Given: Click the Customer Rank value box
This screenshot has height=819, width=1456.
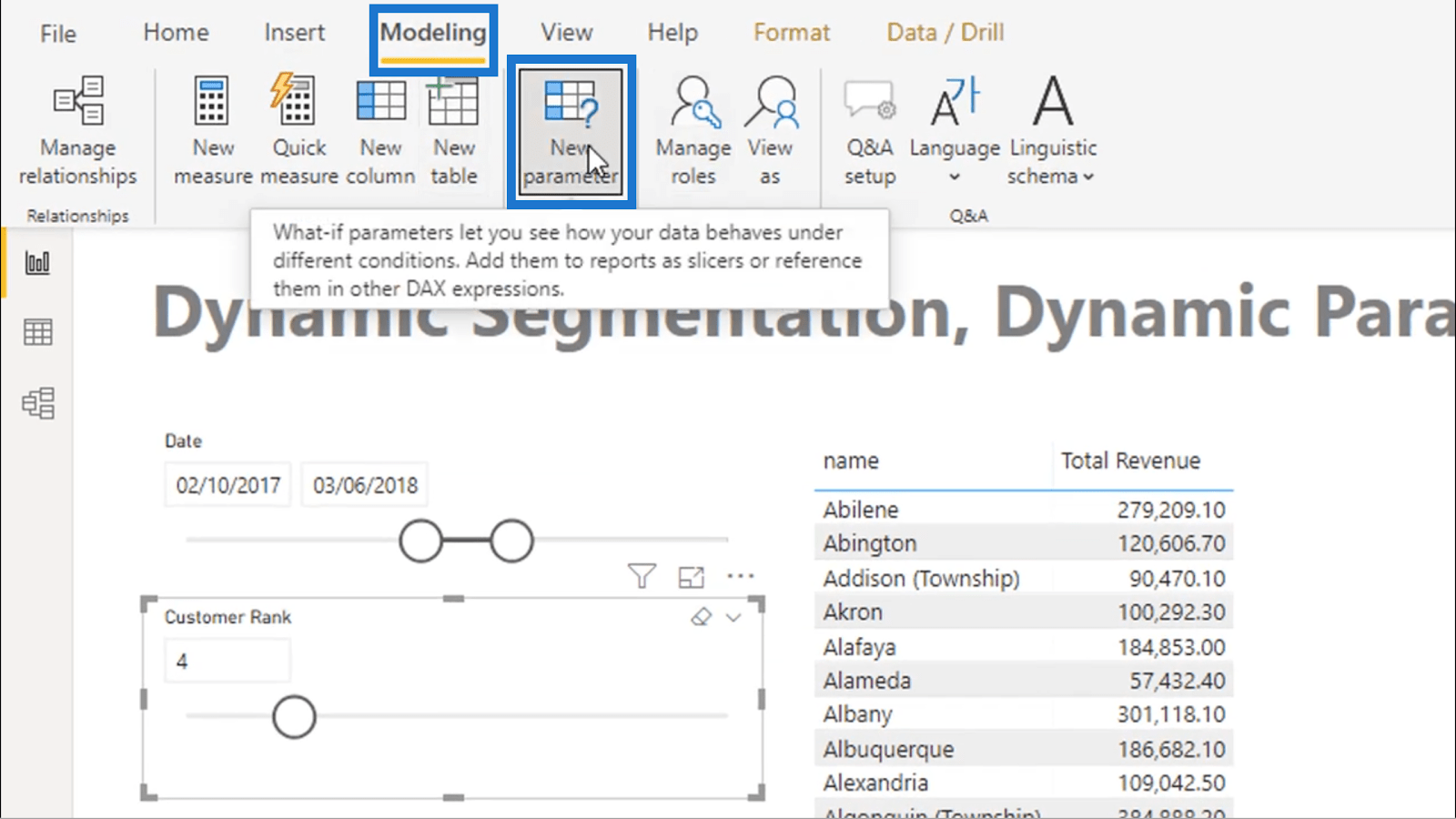Looking at the screenshot, I should coord(227,661).
